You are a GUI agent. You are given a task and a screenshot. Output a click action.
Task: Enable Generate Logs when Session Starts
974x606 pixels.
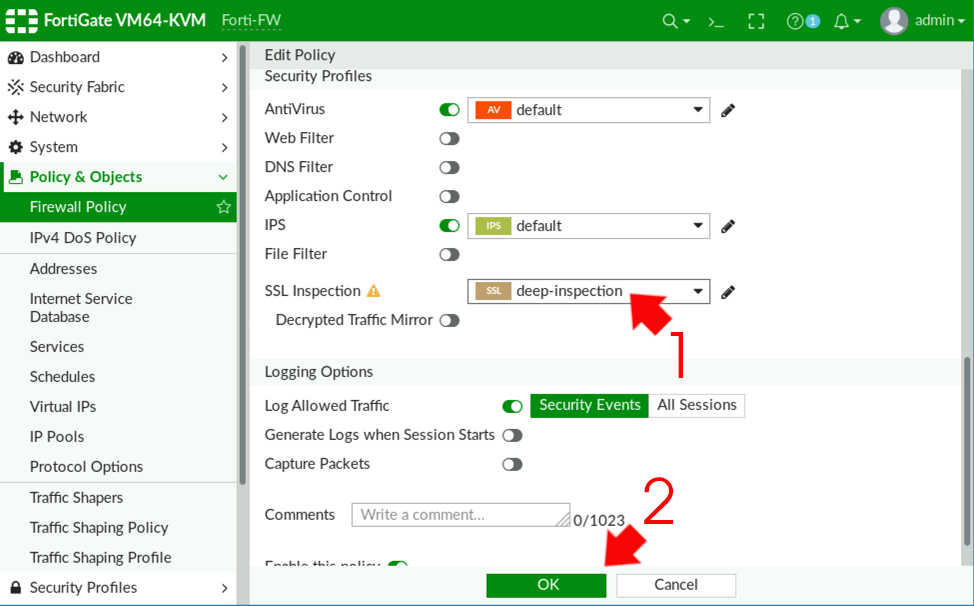click(512, 435)
